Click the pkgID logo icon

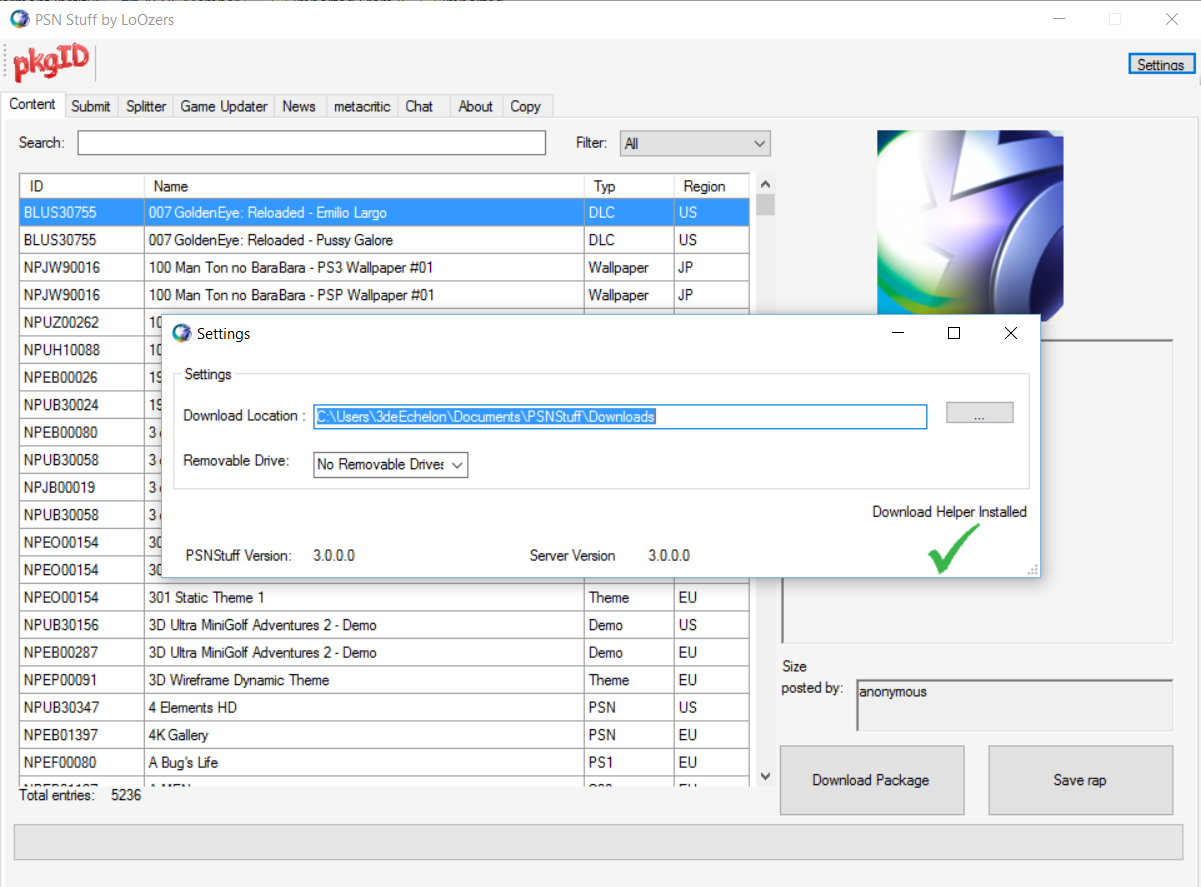coord(51,63)
